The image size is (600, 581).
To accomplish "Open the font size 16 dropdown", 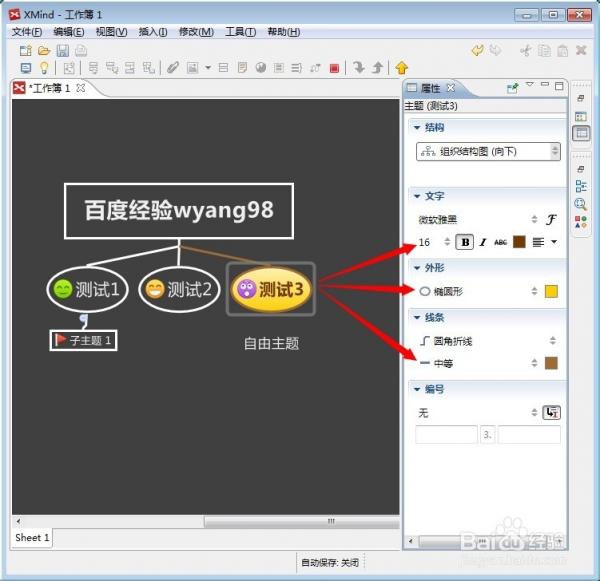I will [434, 242].
